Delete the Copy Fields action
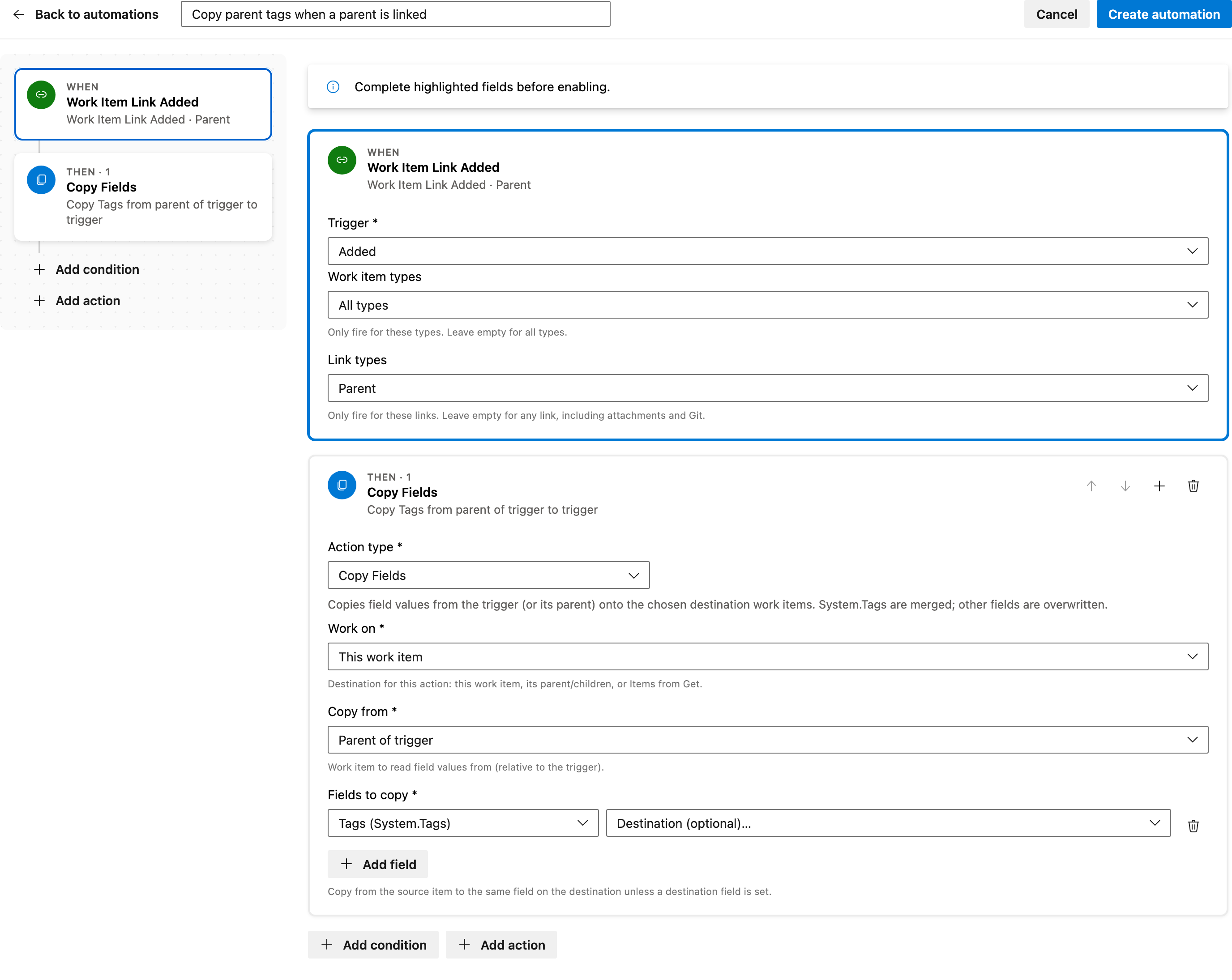This screenshot has width=1232, height=980. (1193, 486)
